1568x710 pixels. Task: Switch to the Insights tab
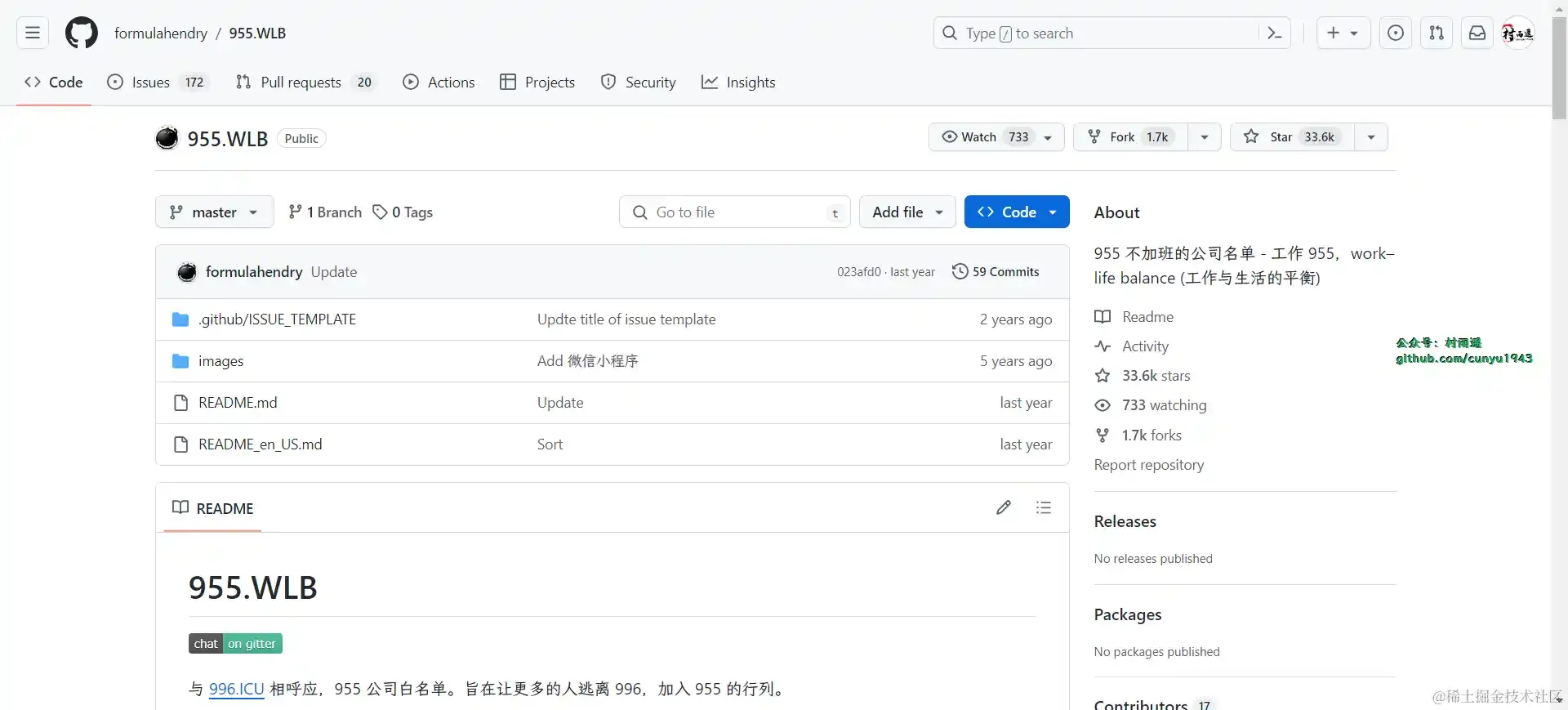click(738, 82)
